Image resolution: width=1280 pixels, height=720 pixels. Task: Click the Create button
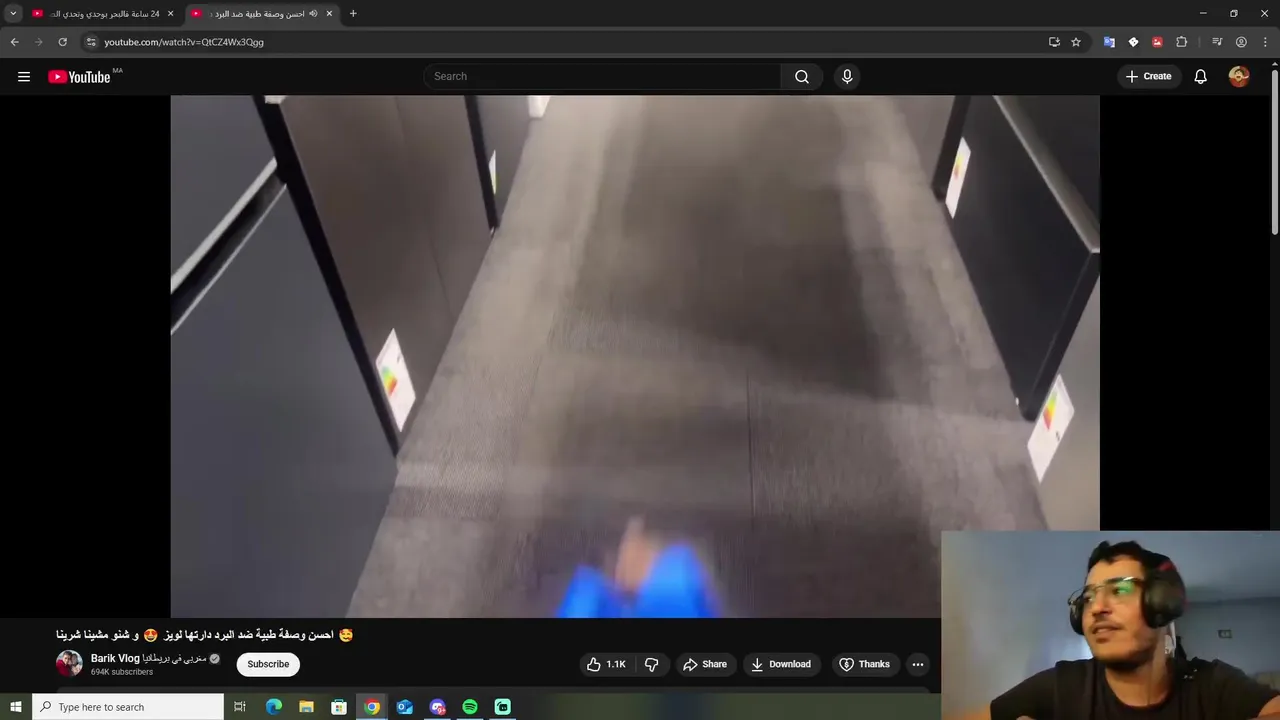click(1148, 77)
